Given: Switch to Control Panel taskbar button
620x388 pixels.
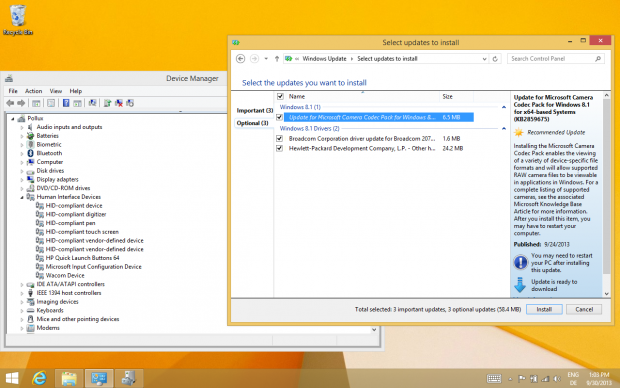Looking at the screenshot, I should pyautogui.click(x=99, y=379).
